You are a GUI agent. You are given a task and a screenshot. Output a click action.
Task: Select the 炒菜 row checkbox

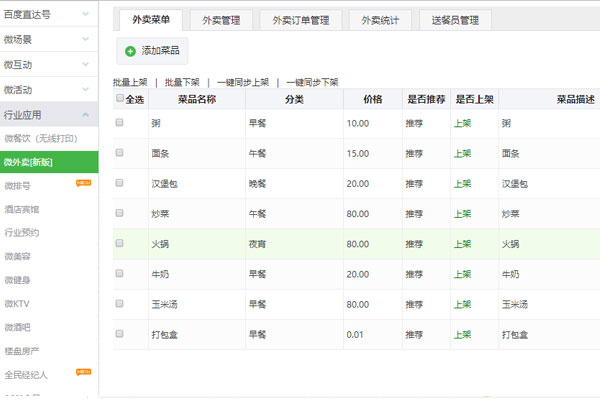pyautogui.click(x=119, y=213)
